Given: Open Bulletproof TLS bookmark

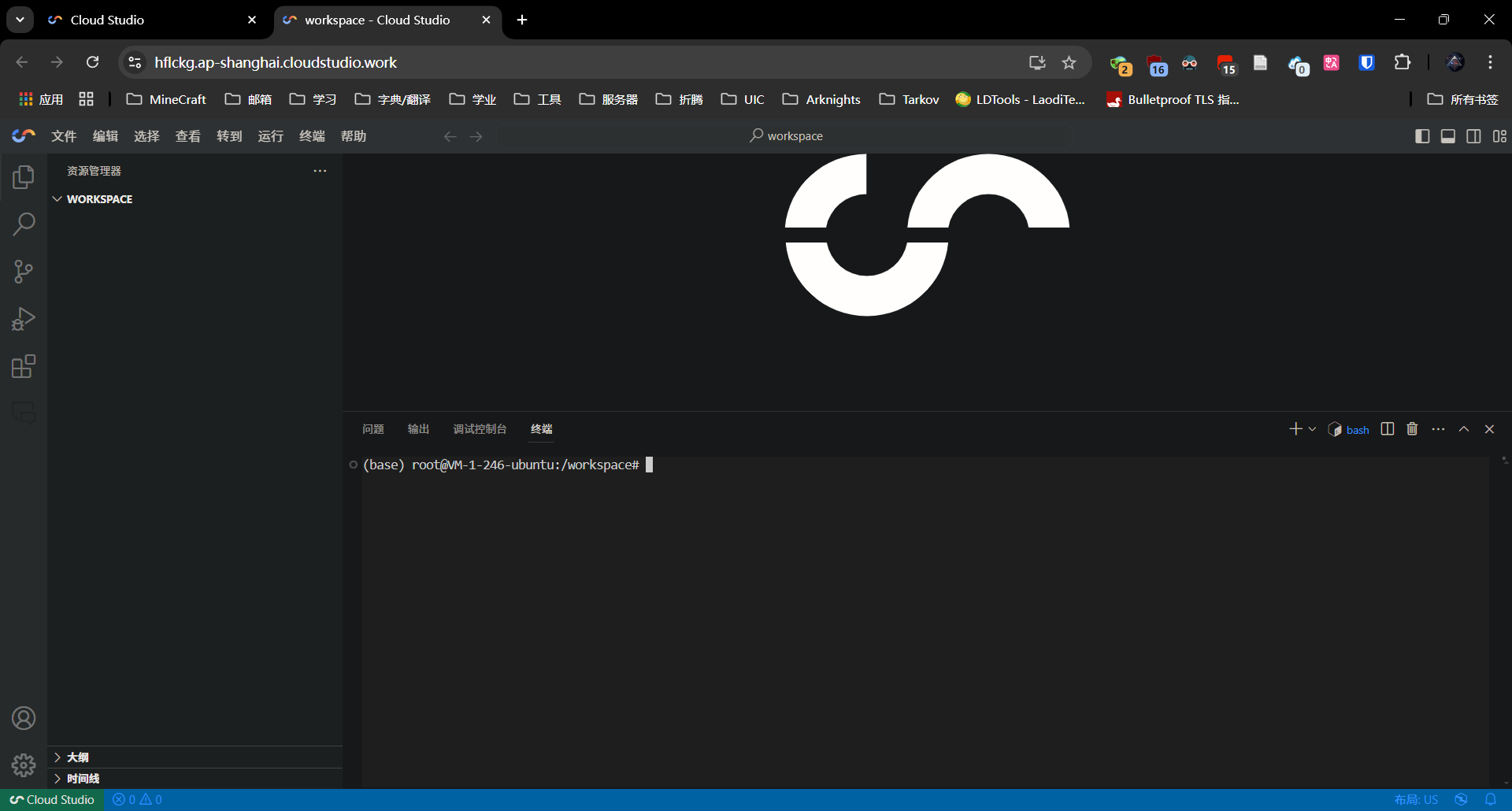Looking at the screenshot, I should 1173,99.
